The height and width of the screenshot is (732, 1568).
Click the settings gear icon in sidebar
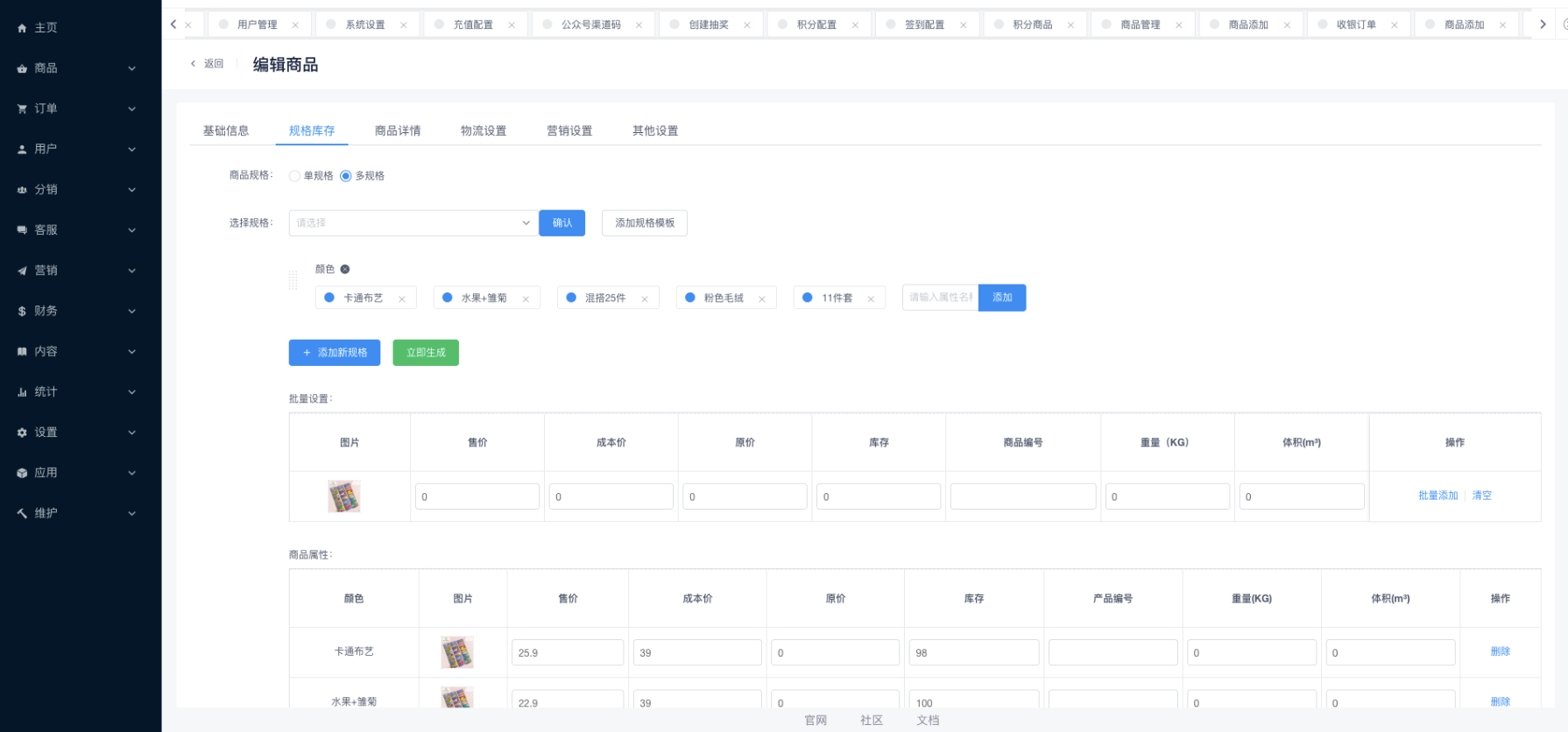(x=22, y=433)
